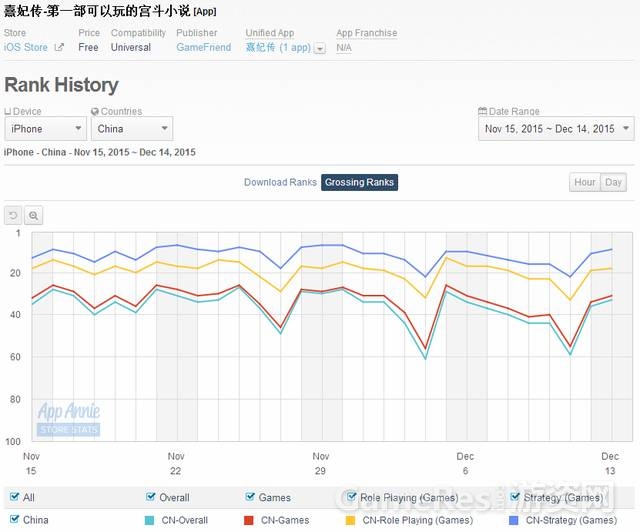
Task: Click the calendar icon beside Date Range
Action: 482,111
